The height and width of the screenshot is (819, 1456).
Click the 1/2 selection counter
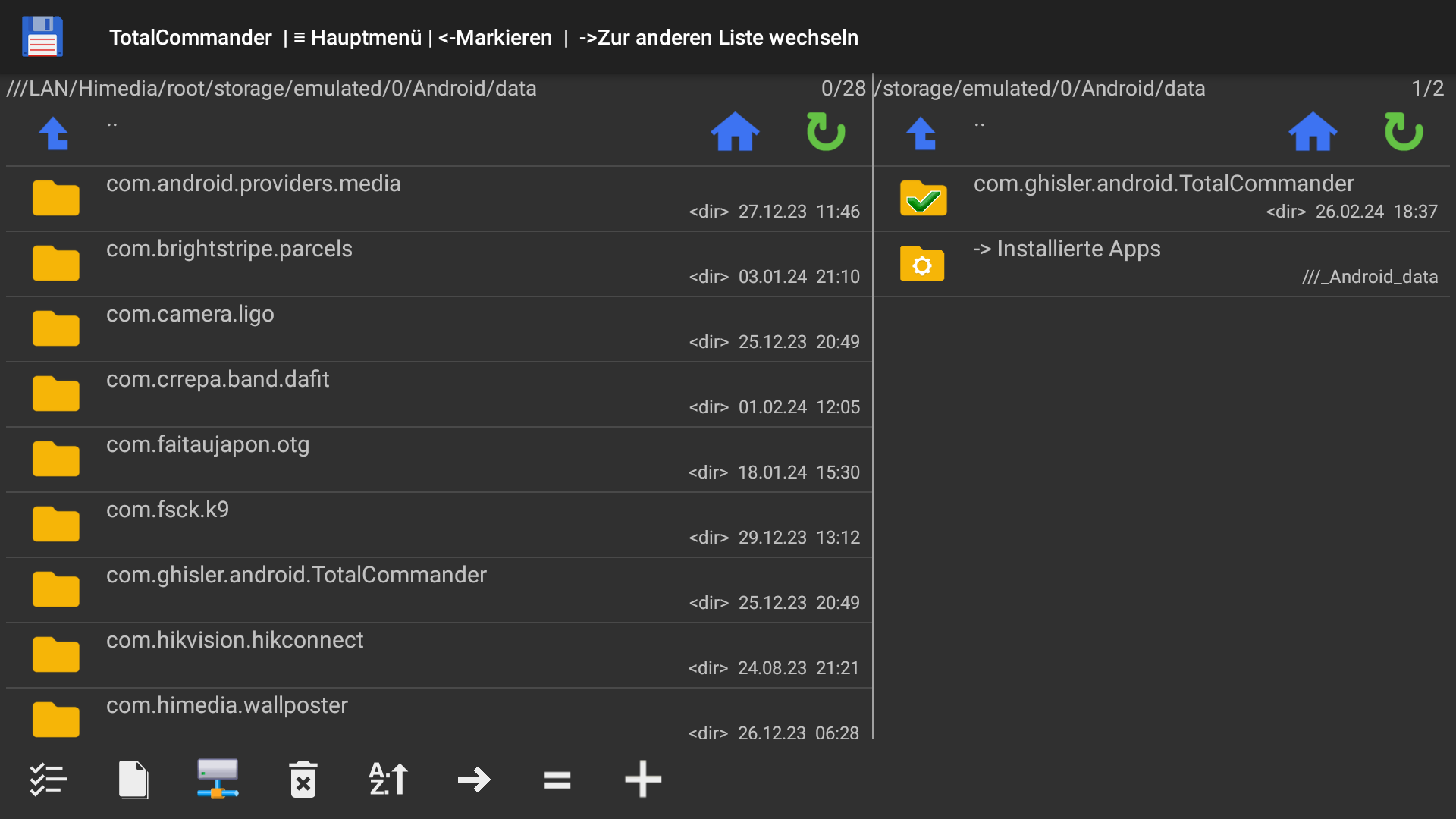1427,89
